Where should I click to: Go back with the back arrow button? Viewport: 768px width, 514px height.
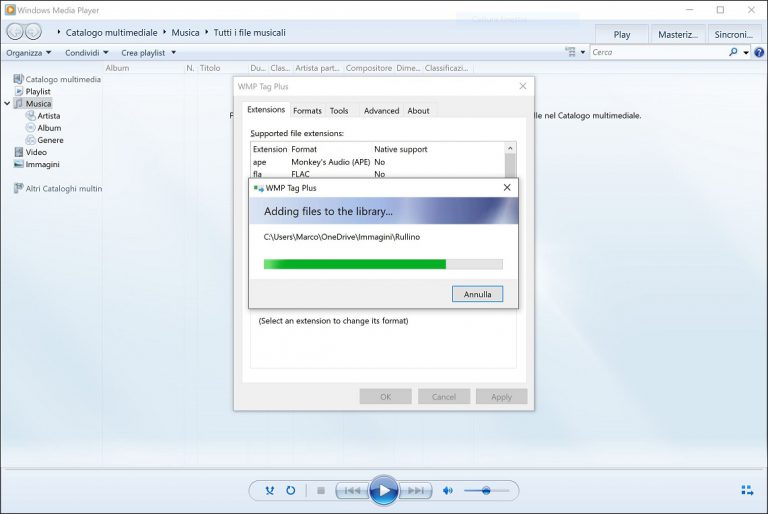tap(15, 32)
